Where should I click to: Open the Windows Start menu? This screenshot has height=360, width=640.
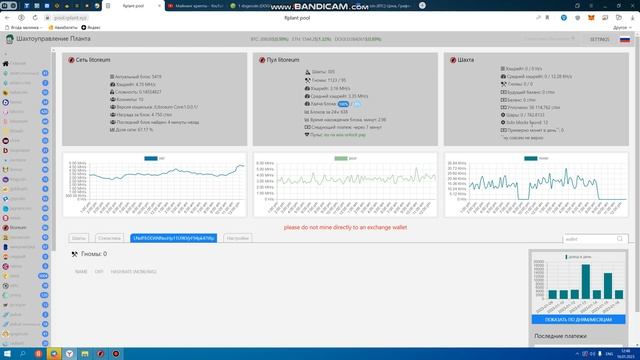coord(7,354)
